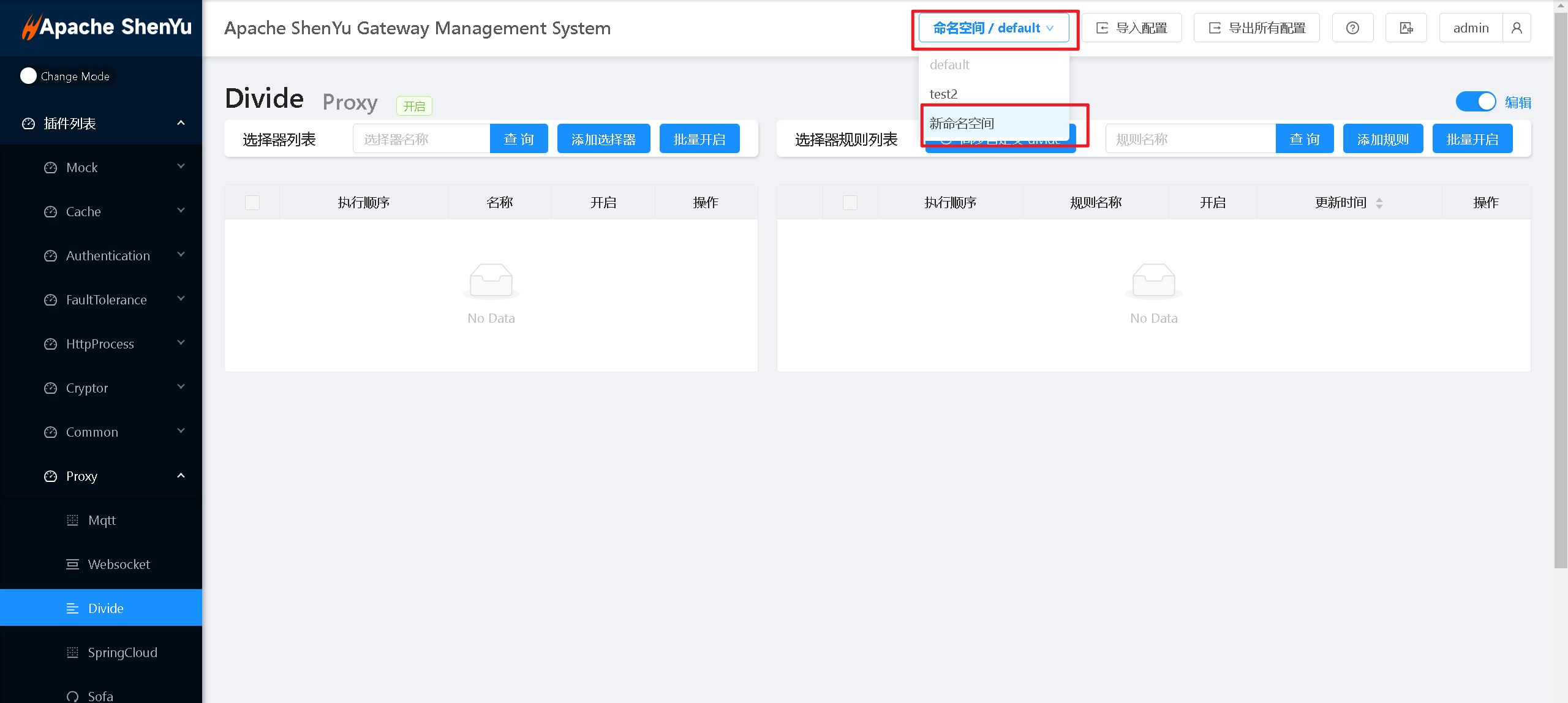Click the help question mark icon

pos(1352,28)
